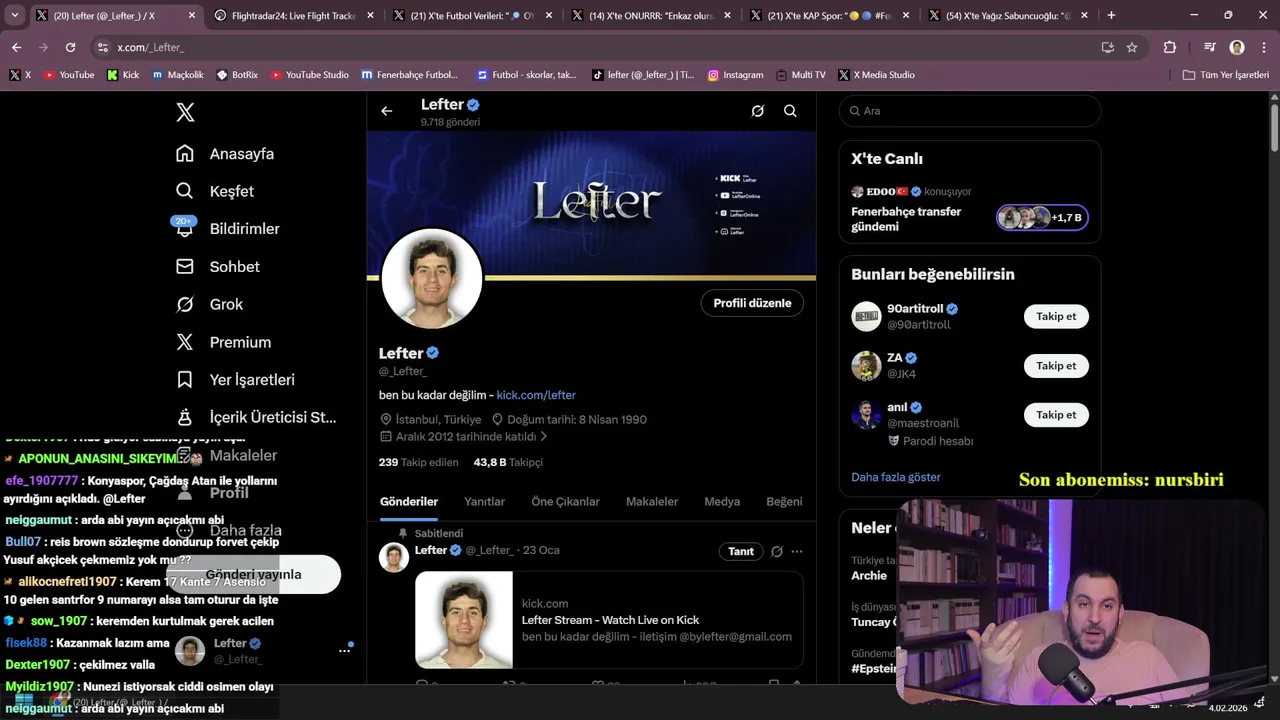Bookmark page with star icon

[1132, 47]
